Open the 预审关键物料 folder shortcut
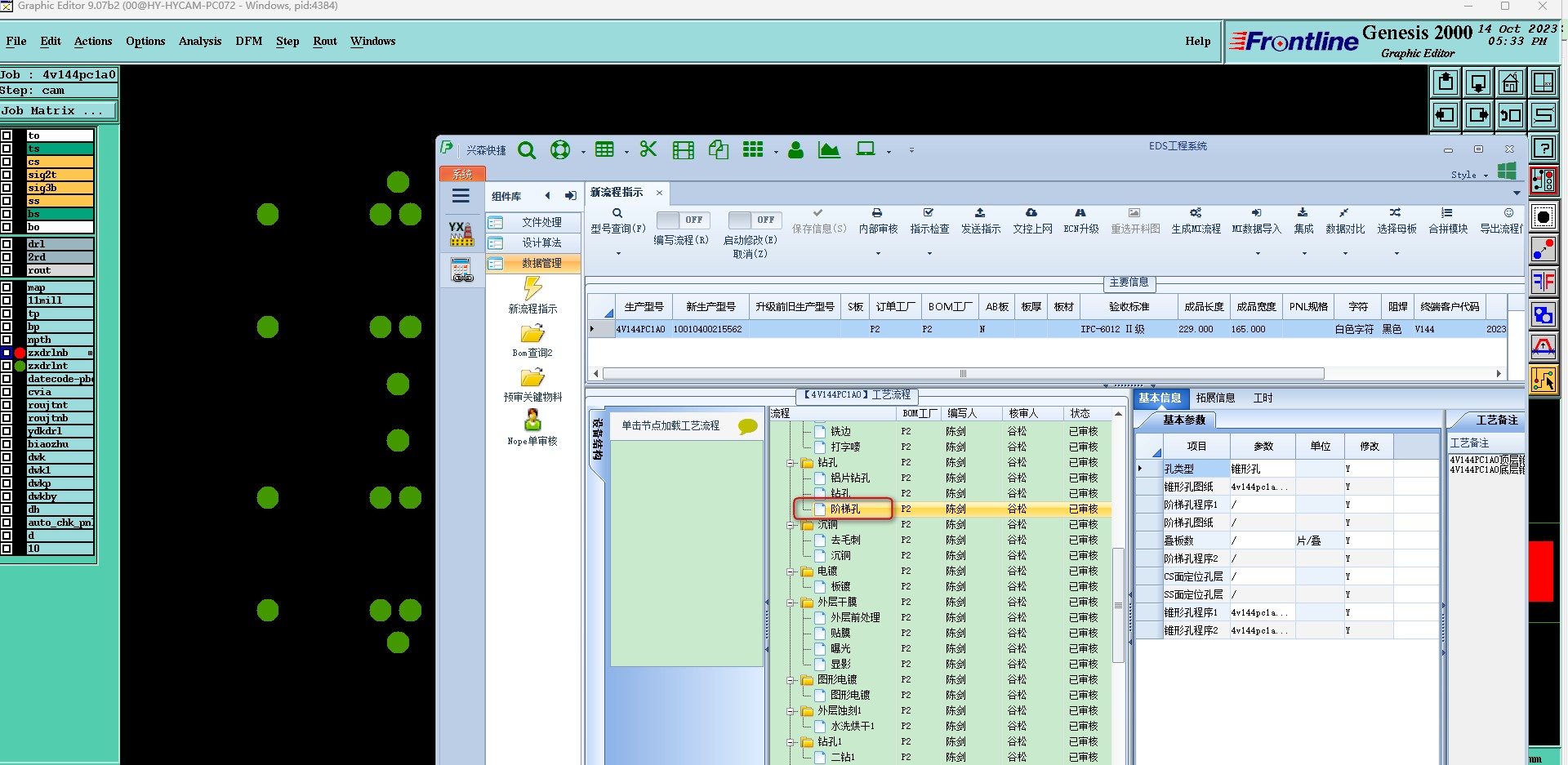Image resolution: width=1568 pixels, height=765 pixels. tap(532, 385)
